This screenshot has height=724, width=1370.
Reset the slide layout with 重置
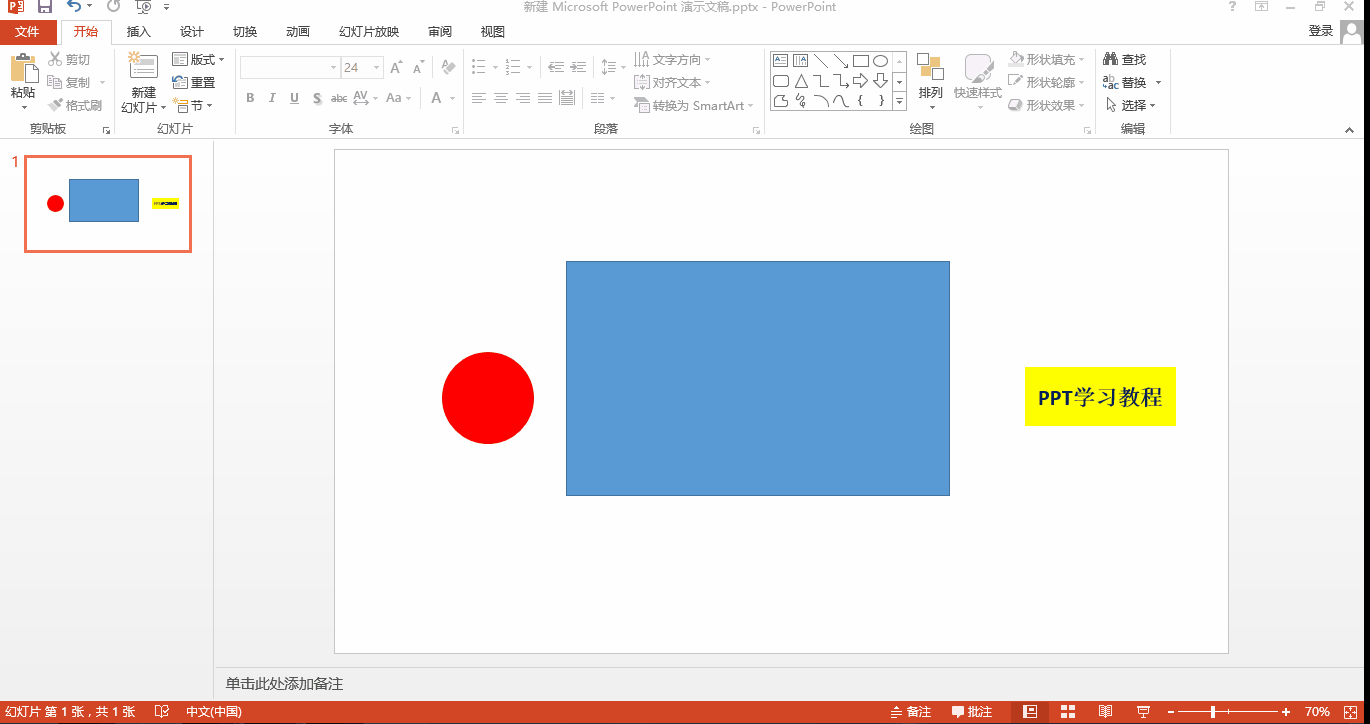194,83
